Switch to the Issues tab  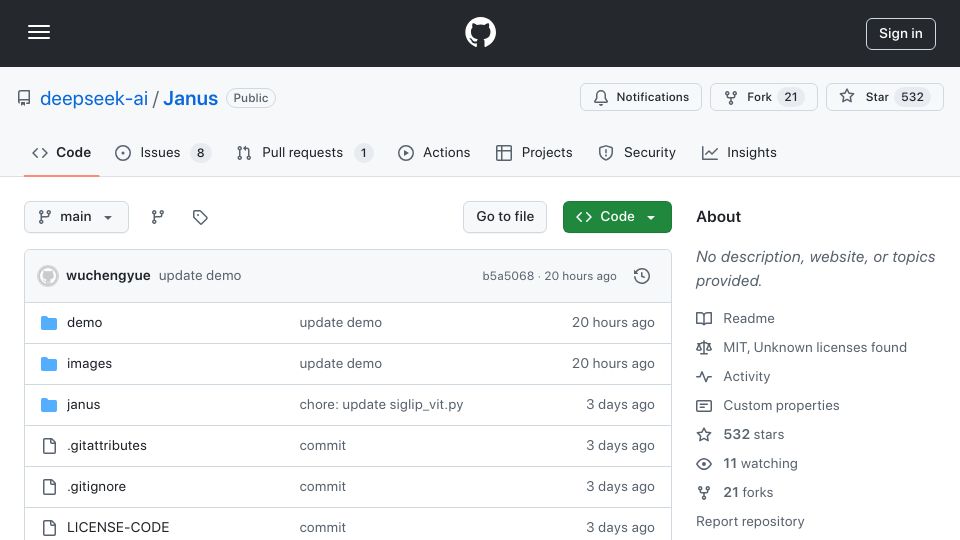[x=162, y=152]
